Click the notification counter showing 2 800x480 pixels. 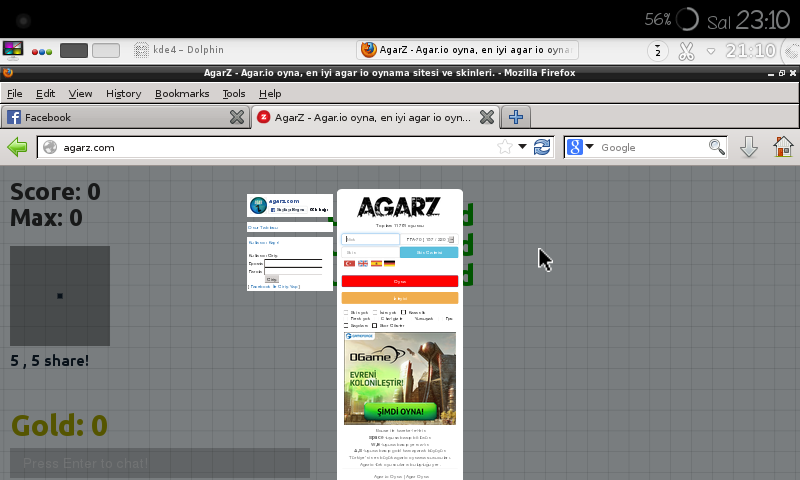pyautogui.click(x=658, y=51)
